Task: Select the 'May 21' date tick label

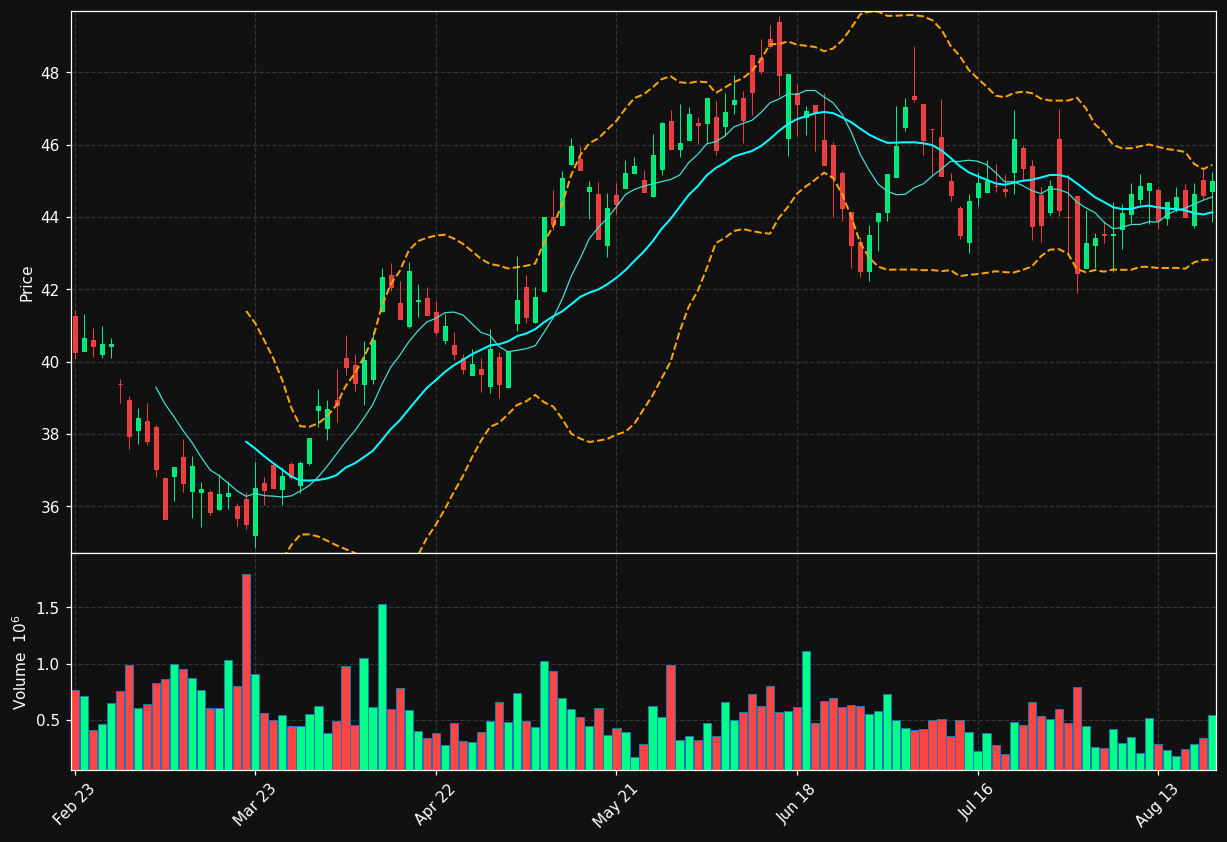Action: tap(616, 806)
